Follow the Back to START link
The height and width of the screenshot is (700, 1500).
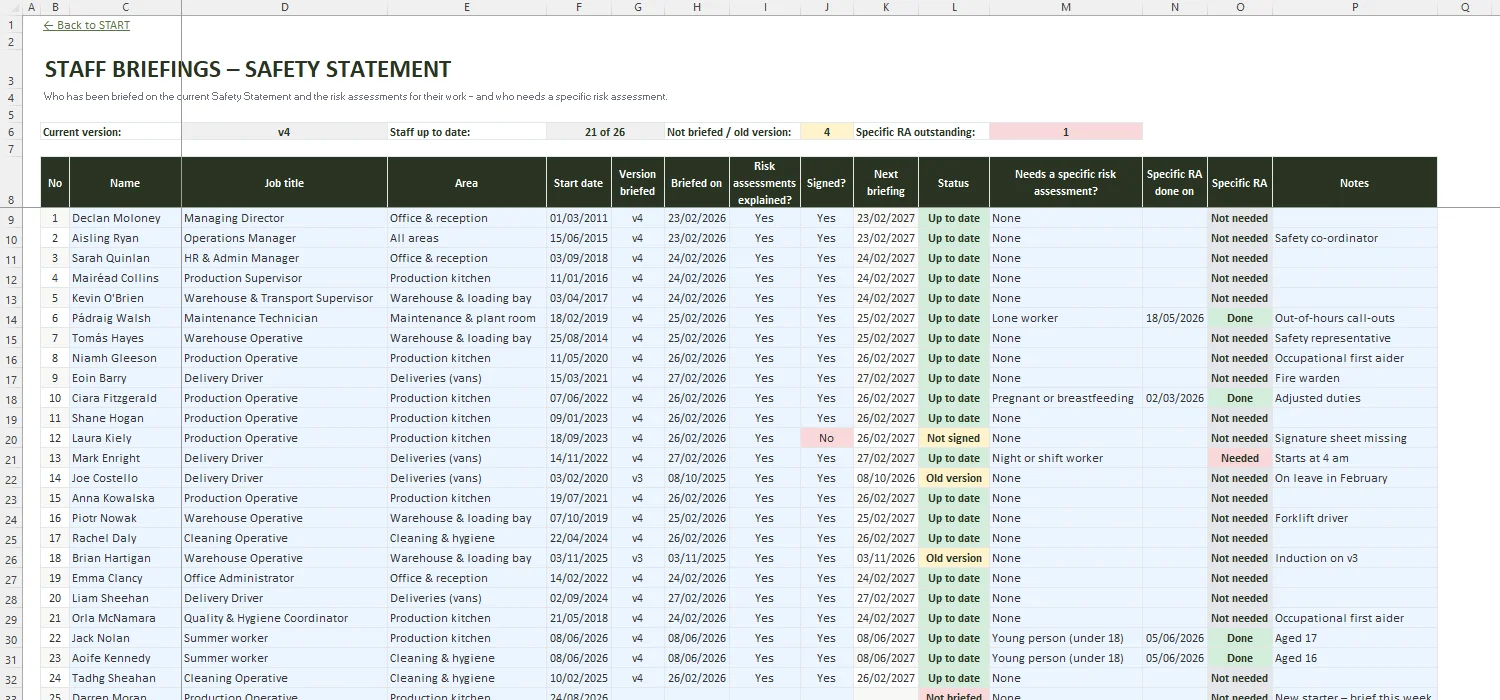(87, 25)
